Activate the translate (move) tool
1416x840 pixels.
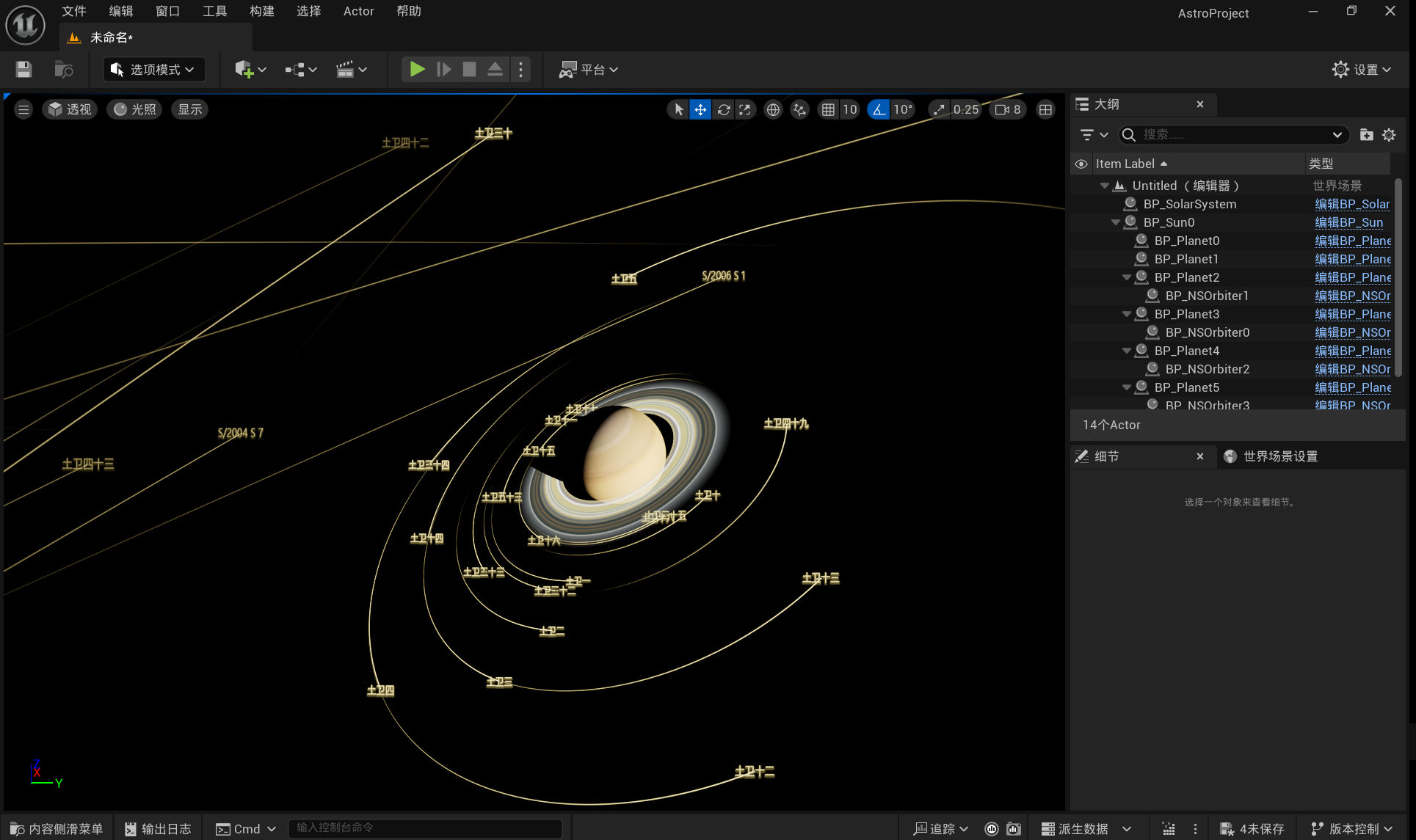point(700,109)
